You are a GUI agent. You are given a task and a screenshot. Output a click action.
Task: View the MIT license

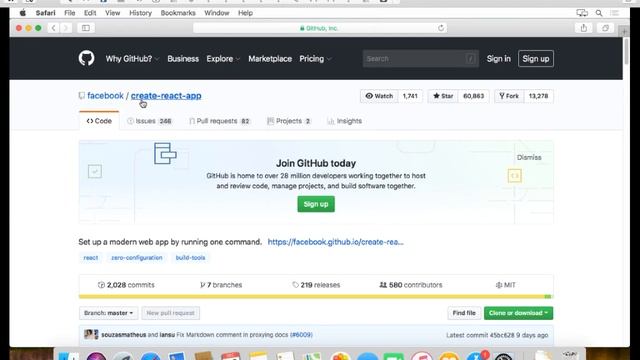point(505,285)
